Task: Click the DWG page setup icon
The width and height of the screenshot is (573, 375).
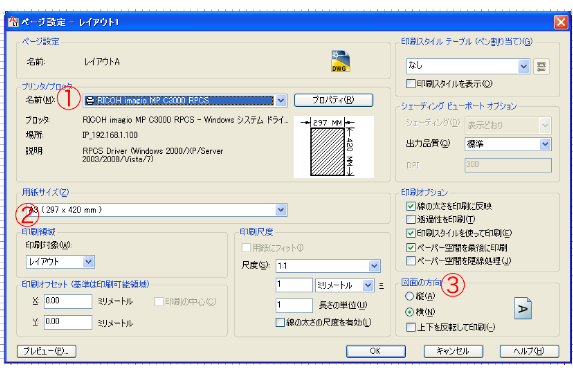Action: click(340, 61)
